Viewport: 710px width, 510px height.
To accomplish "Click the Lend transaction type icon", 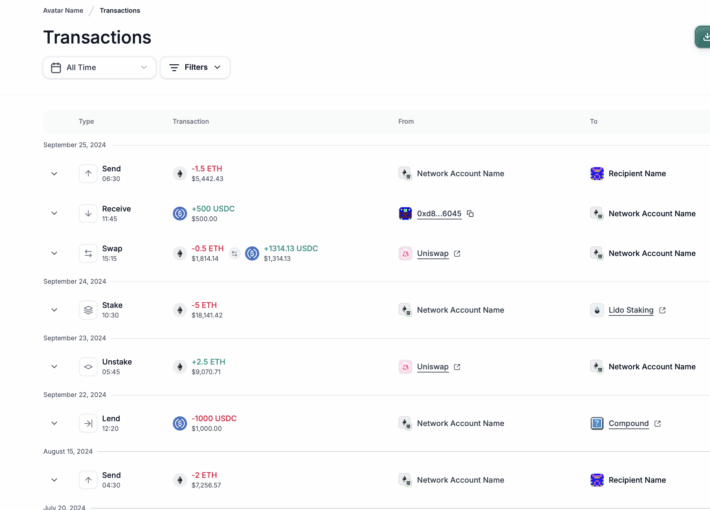I will pos(88,424).
